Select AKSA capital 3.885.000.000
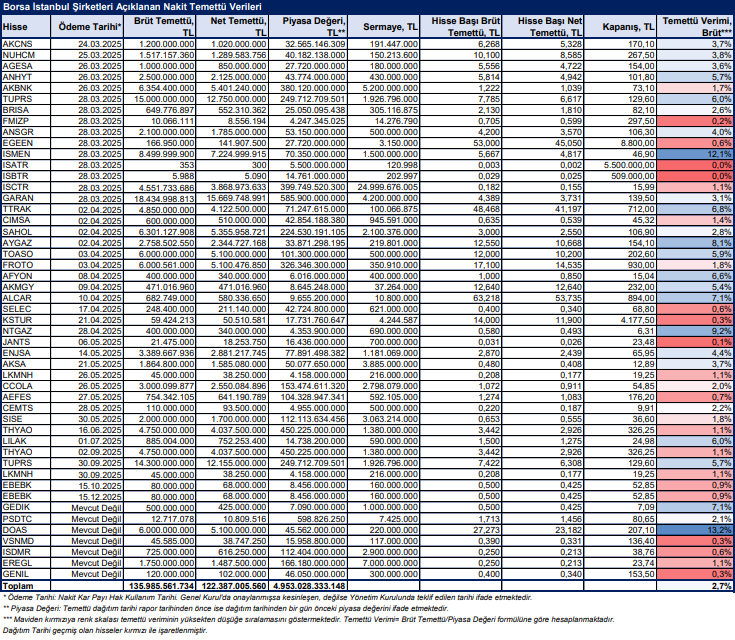This screenshot has height=640, width=735. (x=384, y=364)
